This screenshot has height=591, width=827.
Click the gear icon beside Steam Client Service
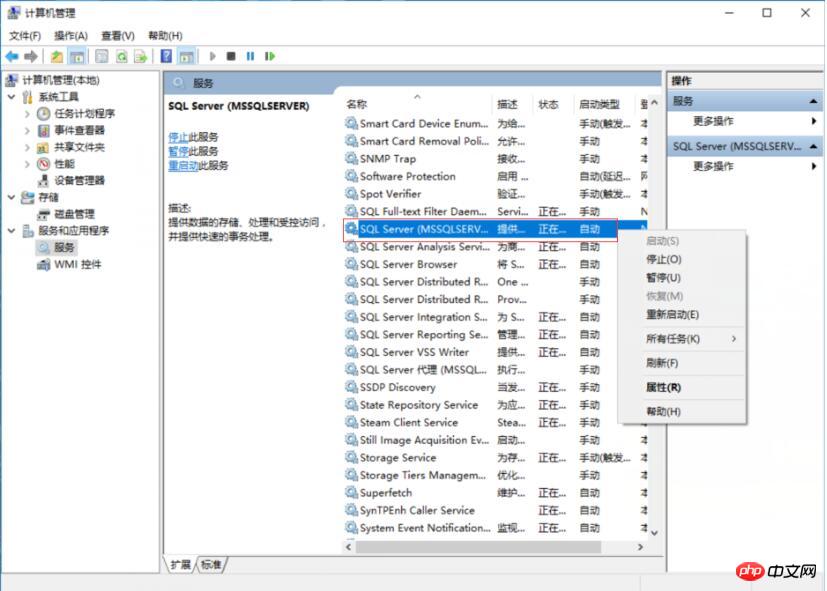351,422
